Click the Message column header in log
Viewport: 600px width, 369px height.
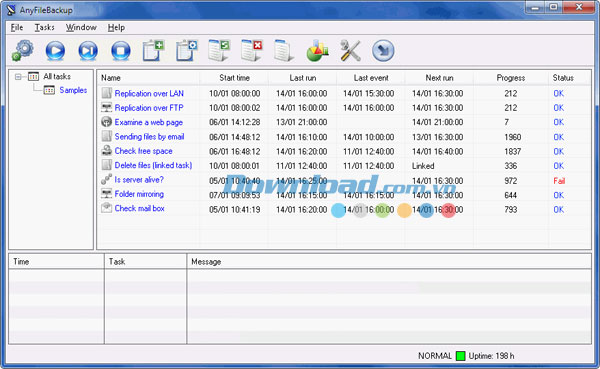(x=389, y=261)
